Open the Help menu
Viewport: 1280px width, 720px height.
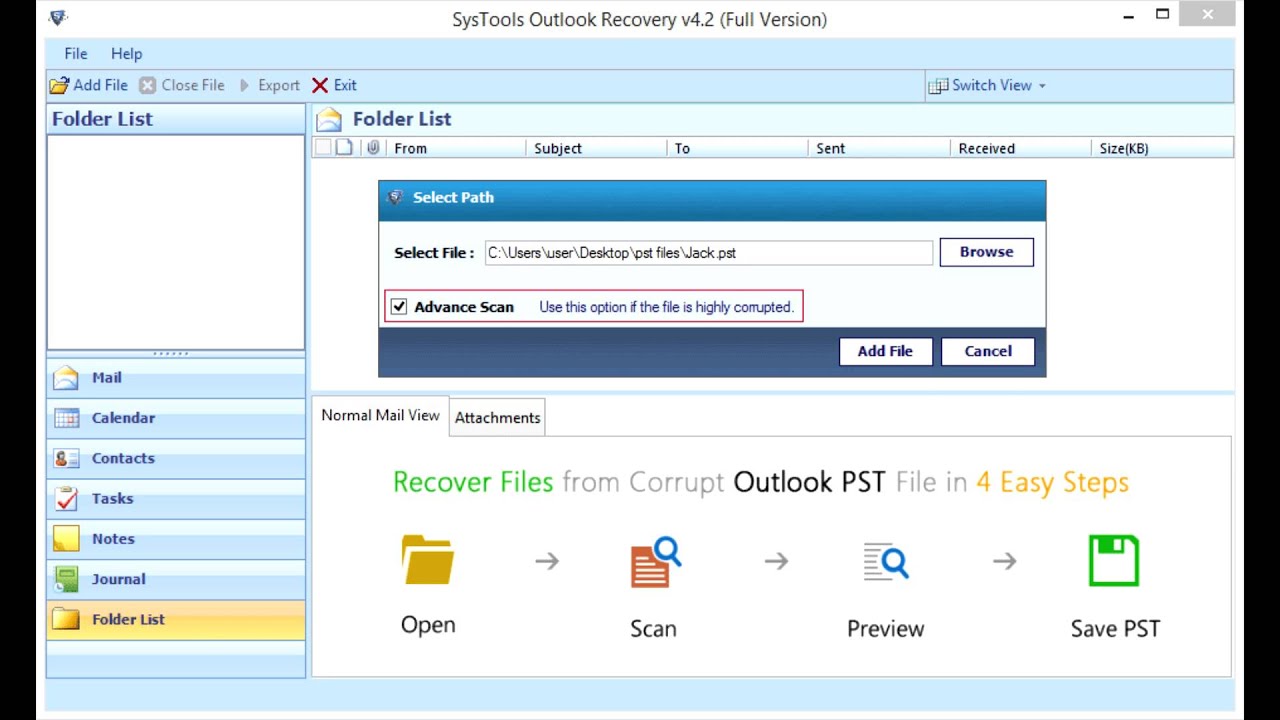[126, 54]
